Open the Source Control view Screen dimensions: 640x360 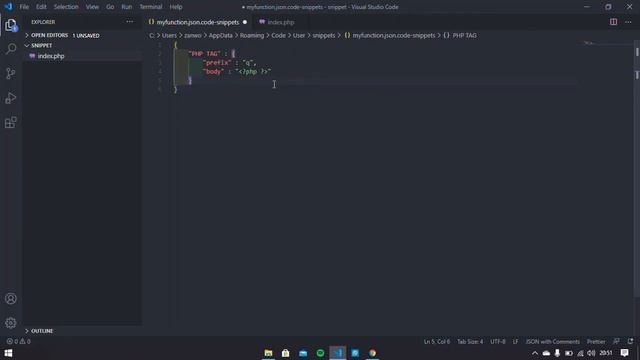pyautogui.click(x=11, y=73)
